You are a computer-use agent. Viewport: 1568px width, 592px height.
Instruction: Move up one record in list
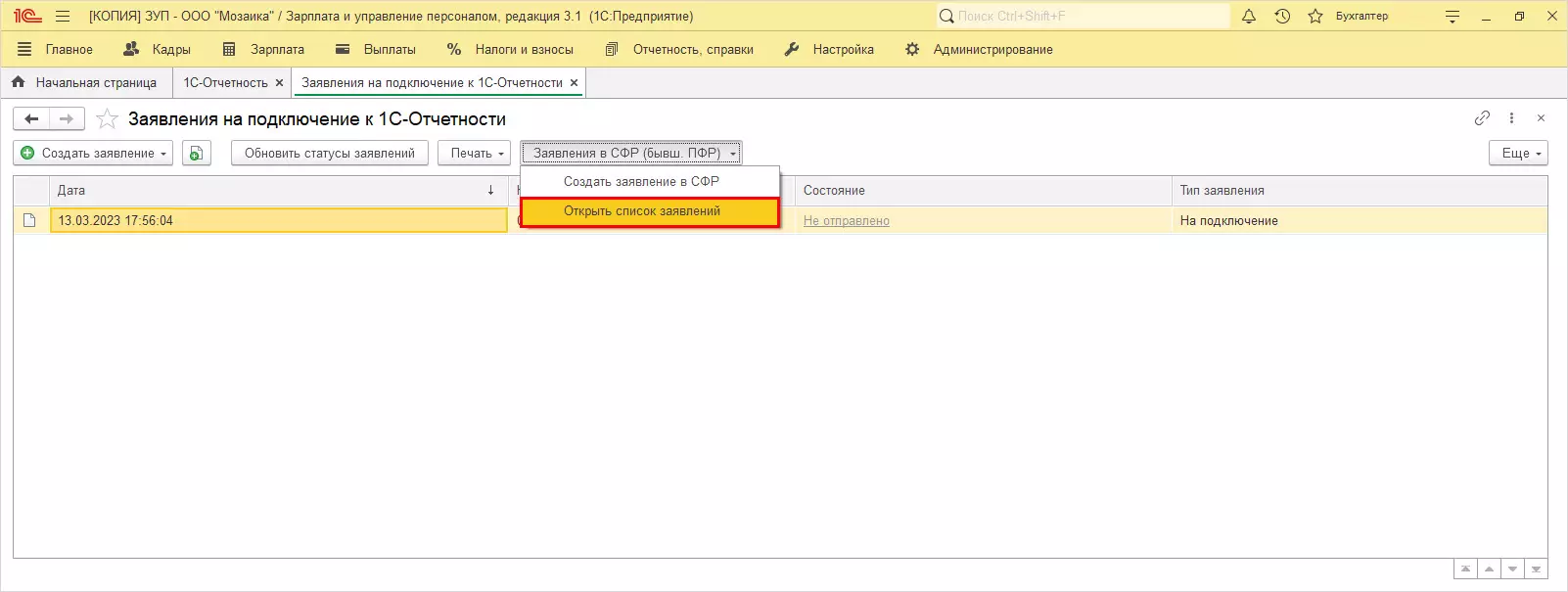[x=1489, y=569]
